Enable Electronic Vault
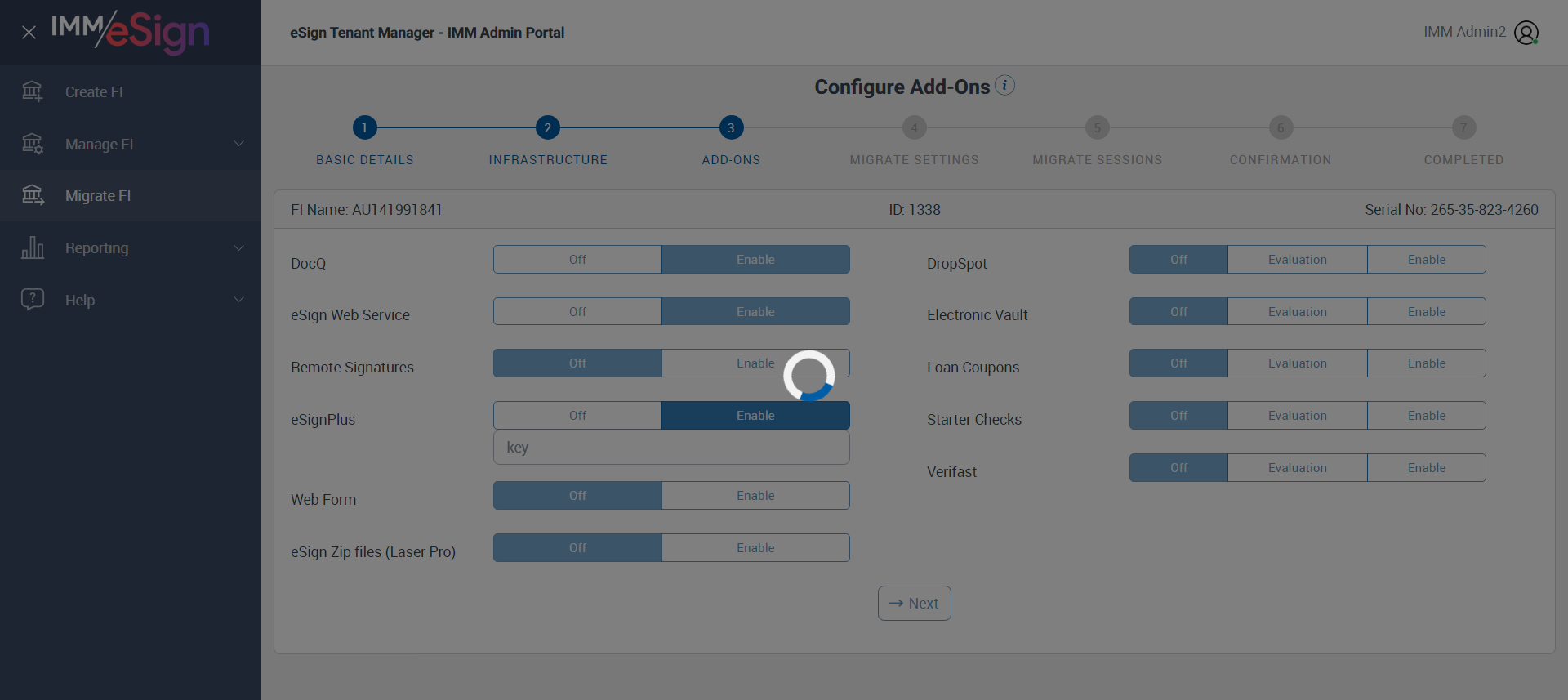The height and width of the screenshot is (700, 1568). point(1427,311)
